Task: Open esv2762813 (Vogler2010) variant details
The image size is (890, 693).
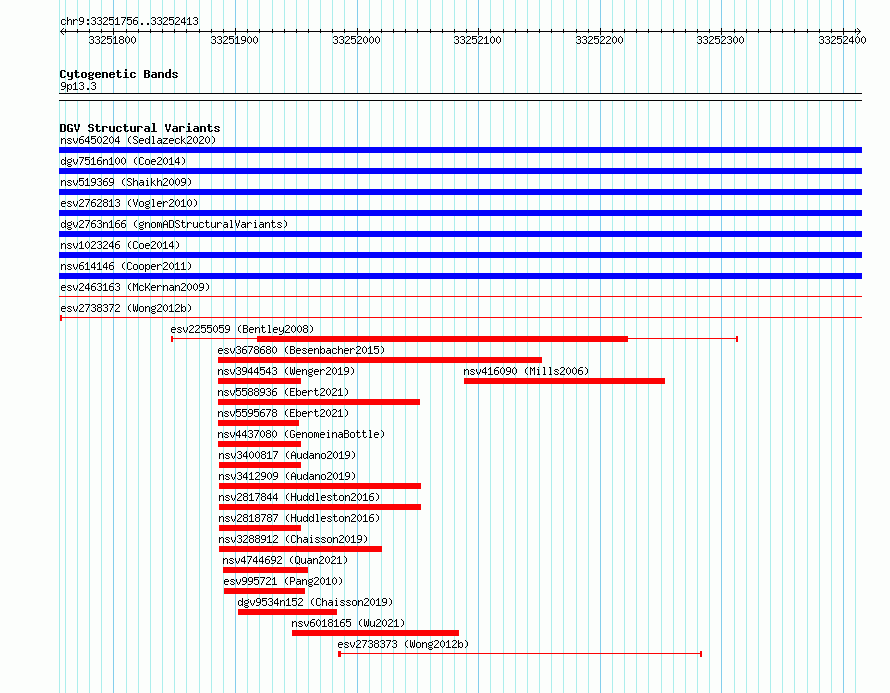Action: click(129, 203)
